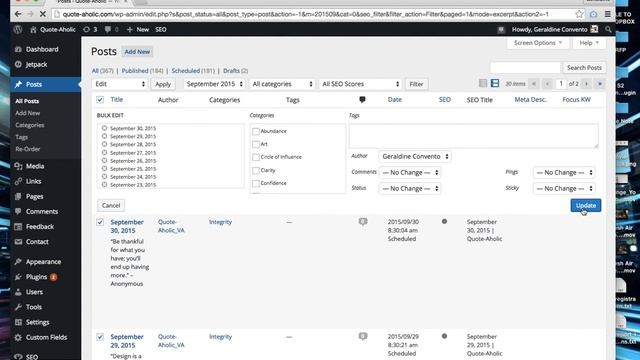Go to last page pagination arrow

click(600, 84)
